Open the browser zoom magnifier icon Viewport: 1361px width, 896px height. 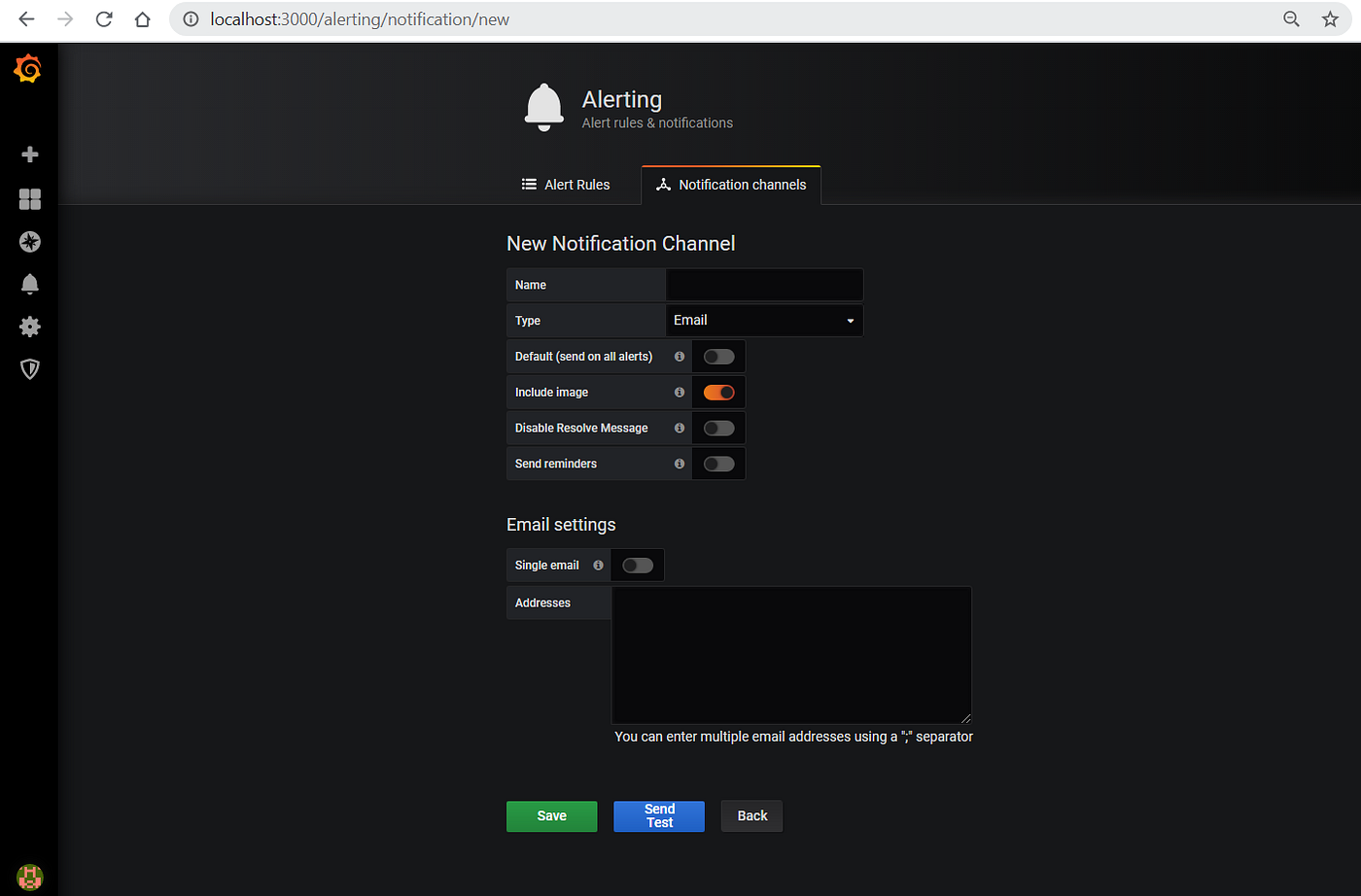[1291, 19]
